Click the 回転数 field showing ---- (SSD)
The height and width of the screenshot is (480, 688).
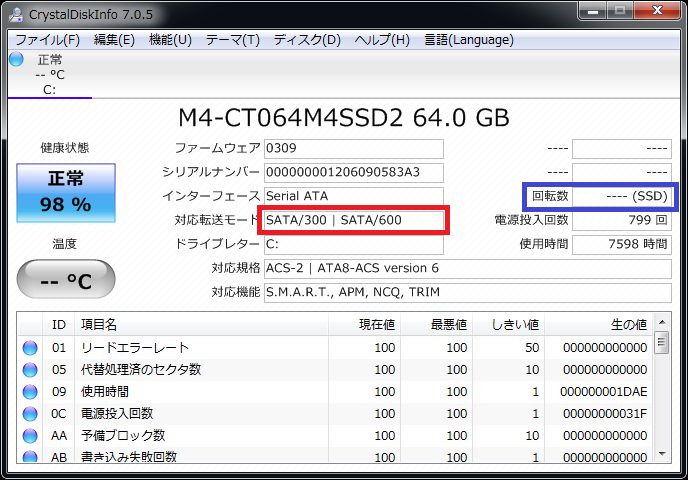point(622,196)
